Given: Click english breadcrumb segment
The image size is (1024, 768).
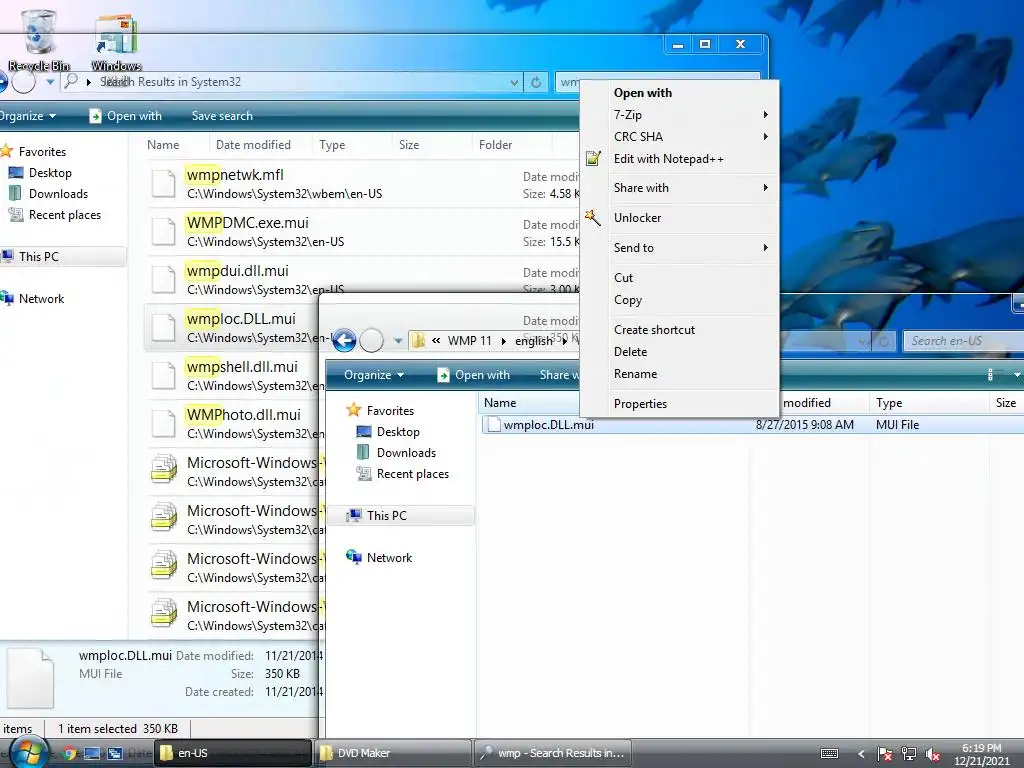Looking at the screenshot, I should 534,341.
